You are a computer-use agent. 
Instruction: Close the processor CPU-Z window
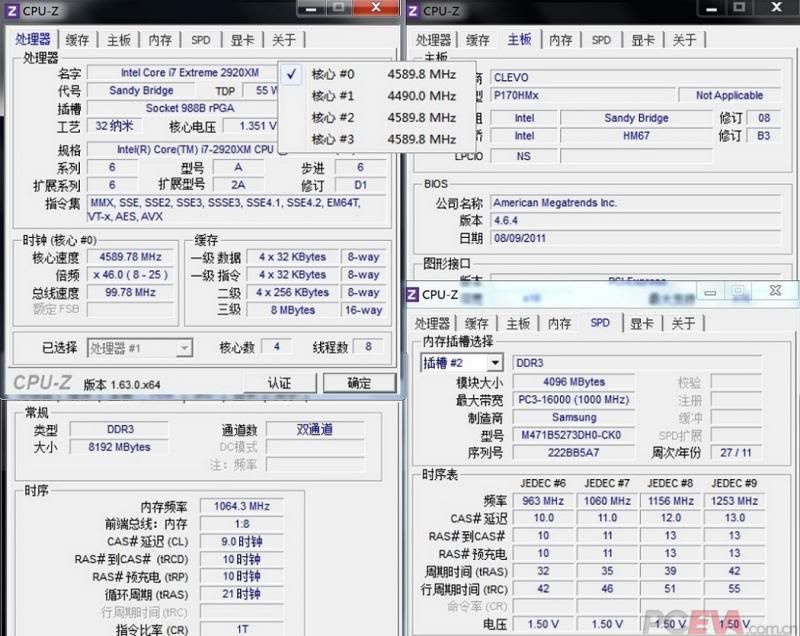pos(376,7)
